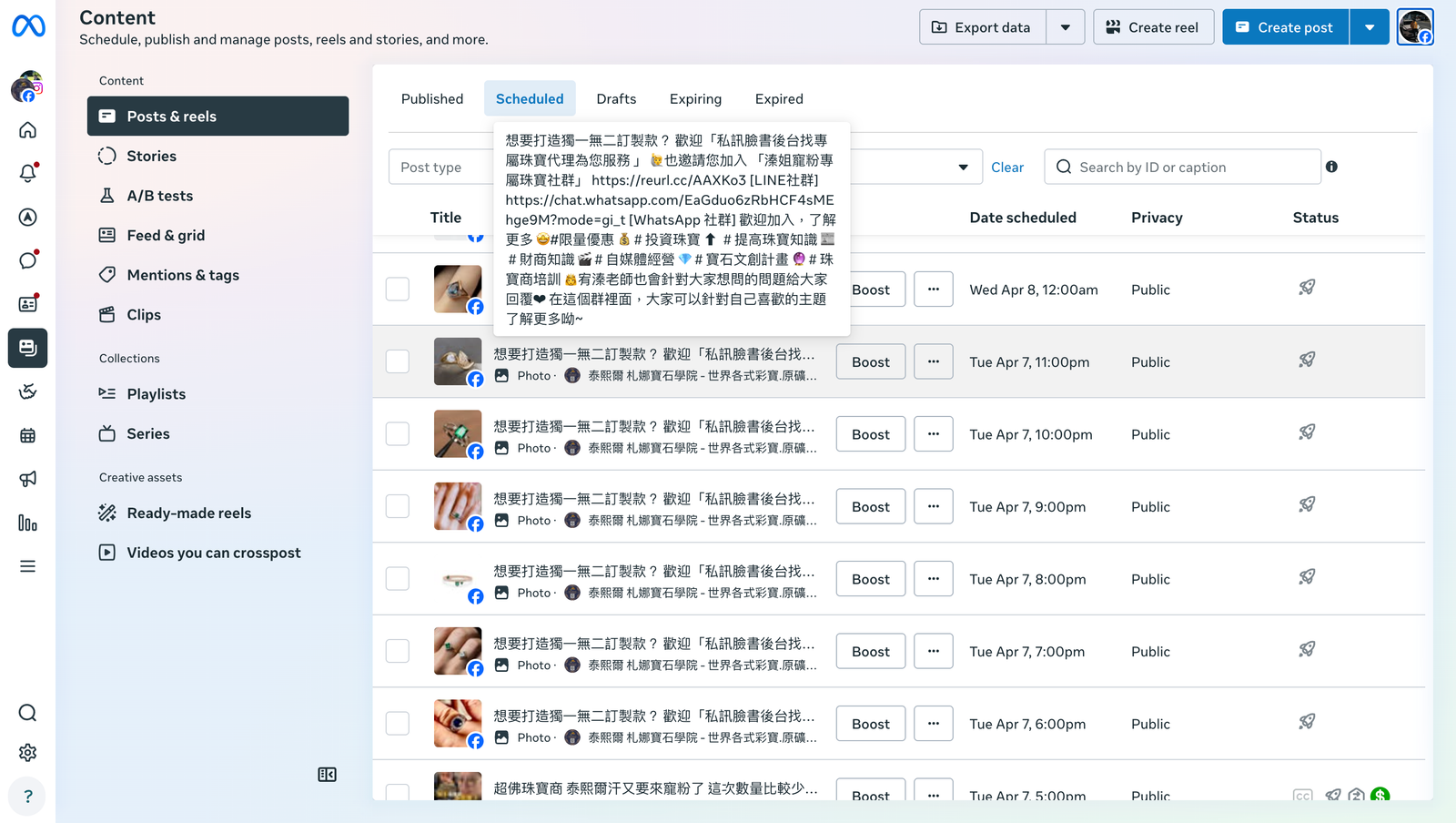Open thumbnail of Tue Apr 7, 6:00pm post
The image size is (1456, 823).
click(x=458, y=724)
